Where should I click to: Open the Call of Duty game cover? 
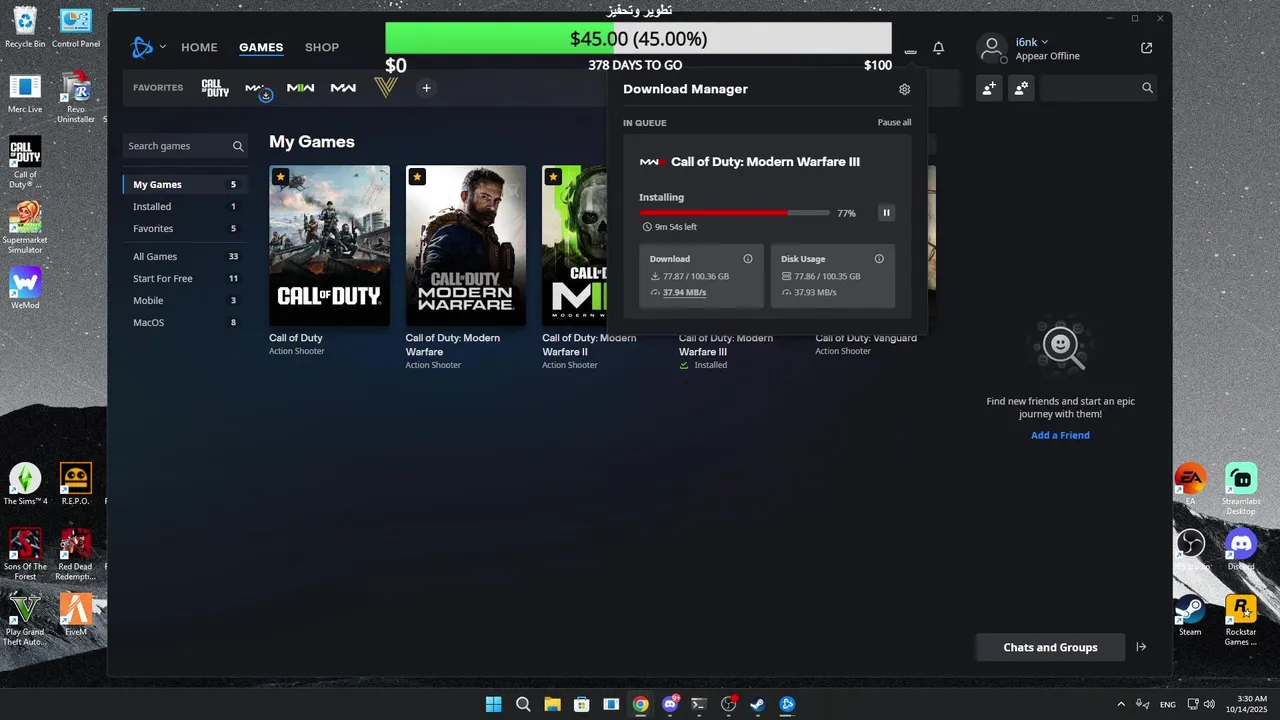[x=329, y=245]
